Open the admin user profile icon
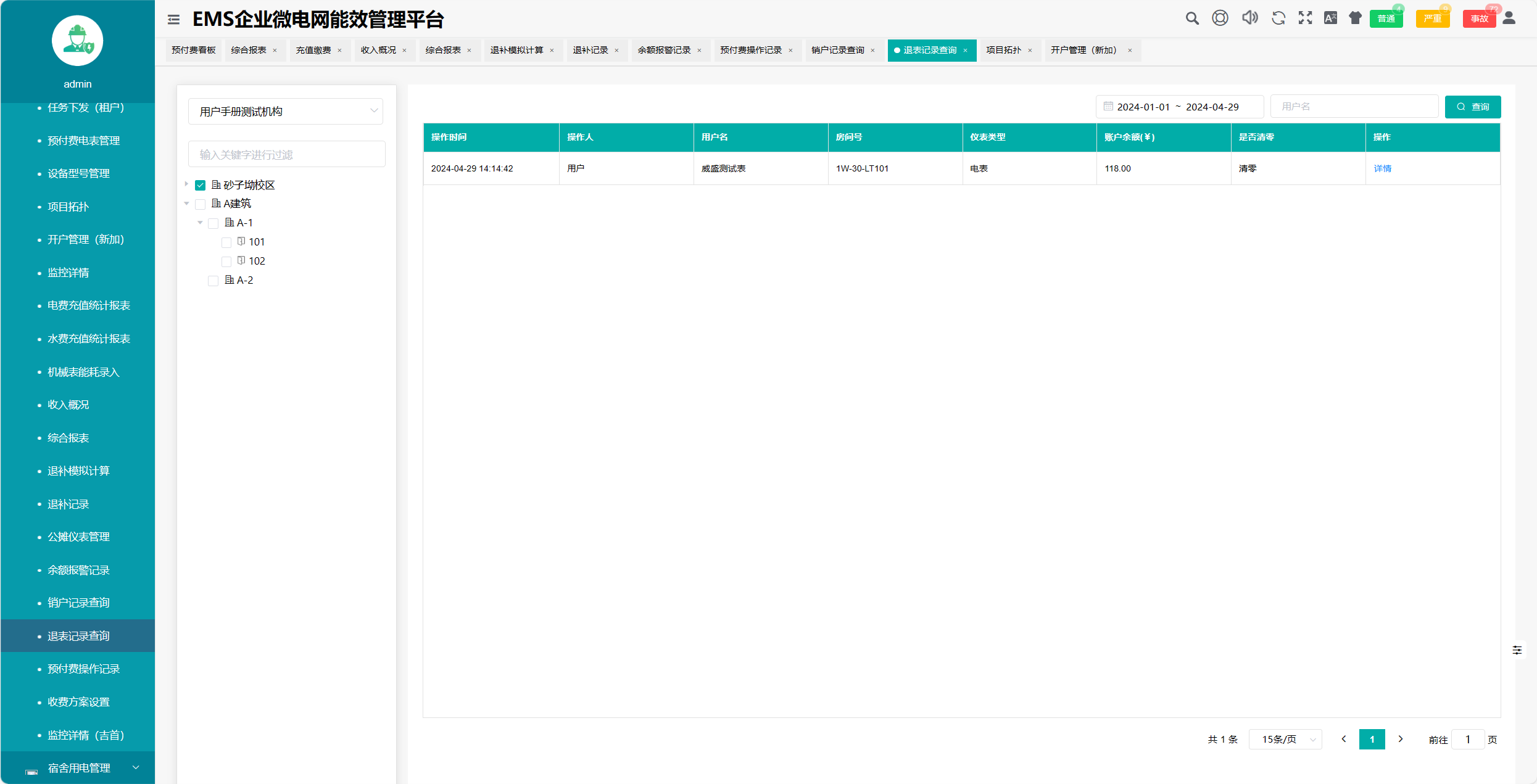 (x=1509, y=19)
